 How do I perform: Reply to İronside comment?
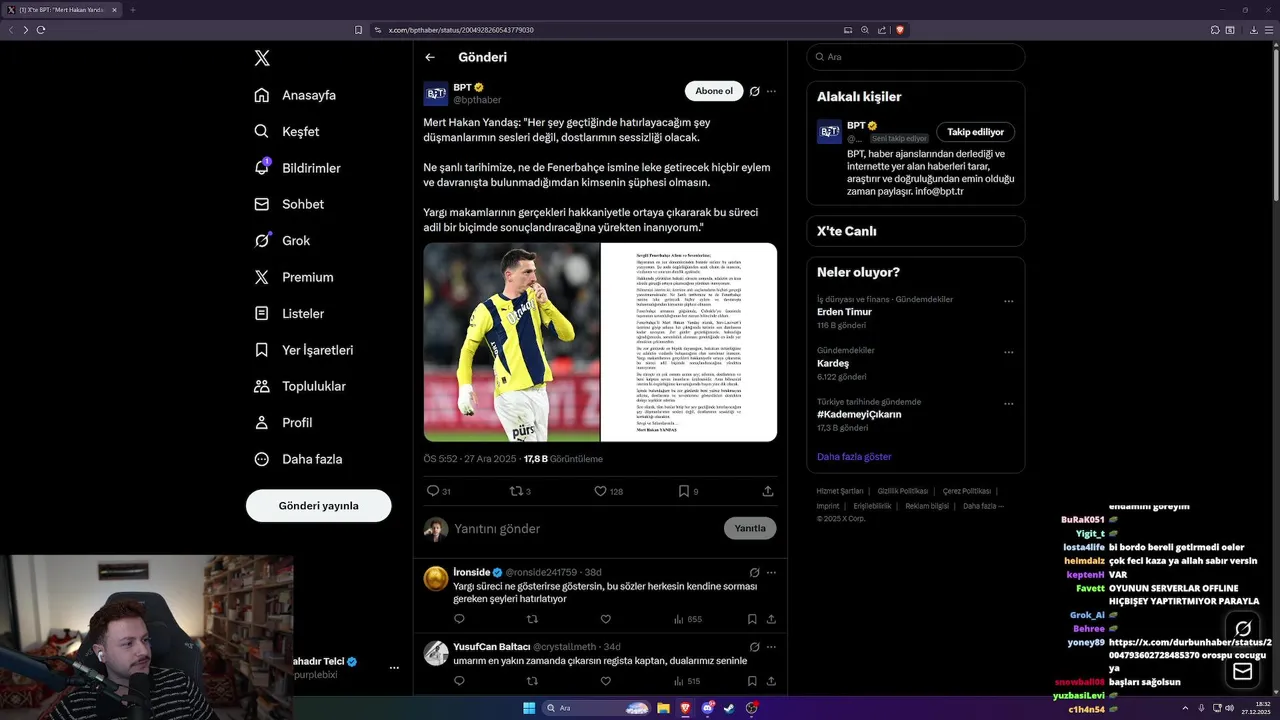click(459, 619)
